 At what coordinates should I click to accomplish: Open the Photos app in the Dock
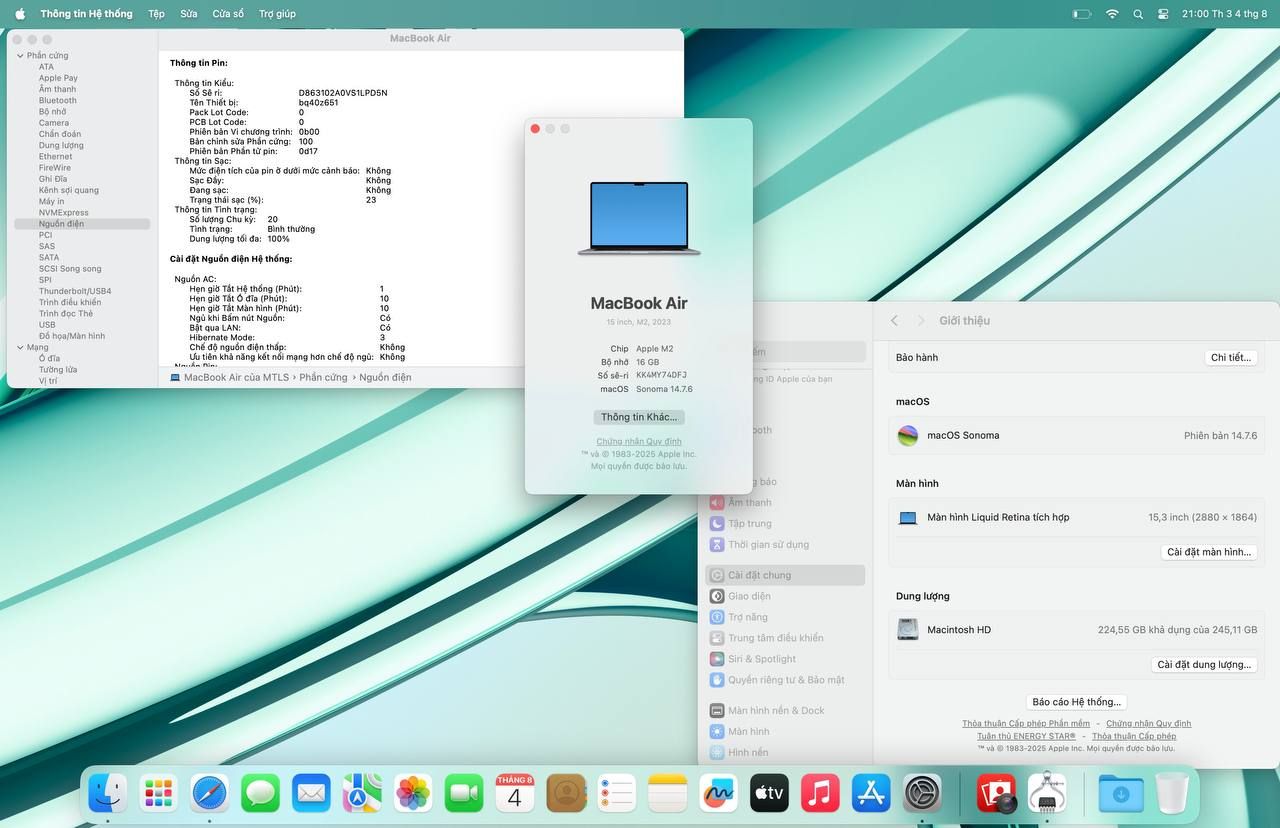click(x=413, y=794)
